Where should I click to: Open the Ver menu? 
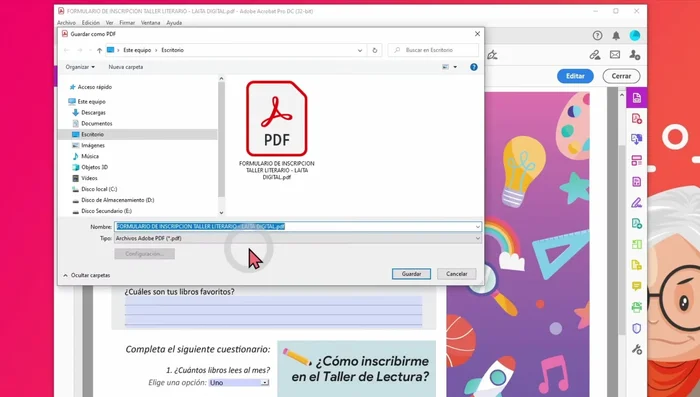pos(109,23)
